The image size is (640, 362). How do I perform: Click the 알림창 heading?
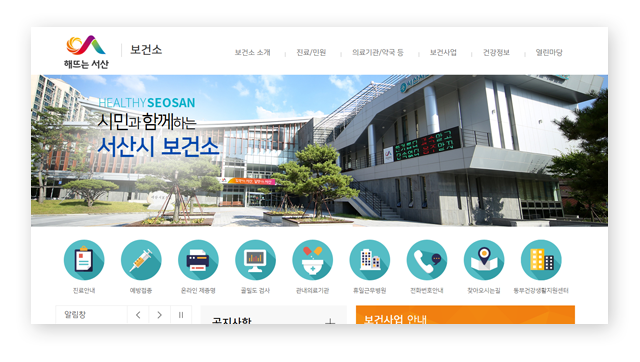[75, 315]
